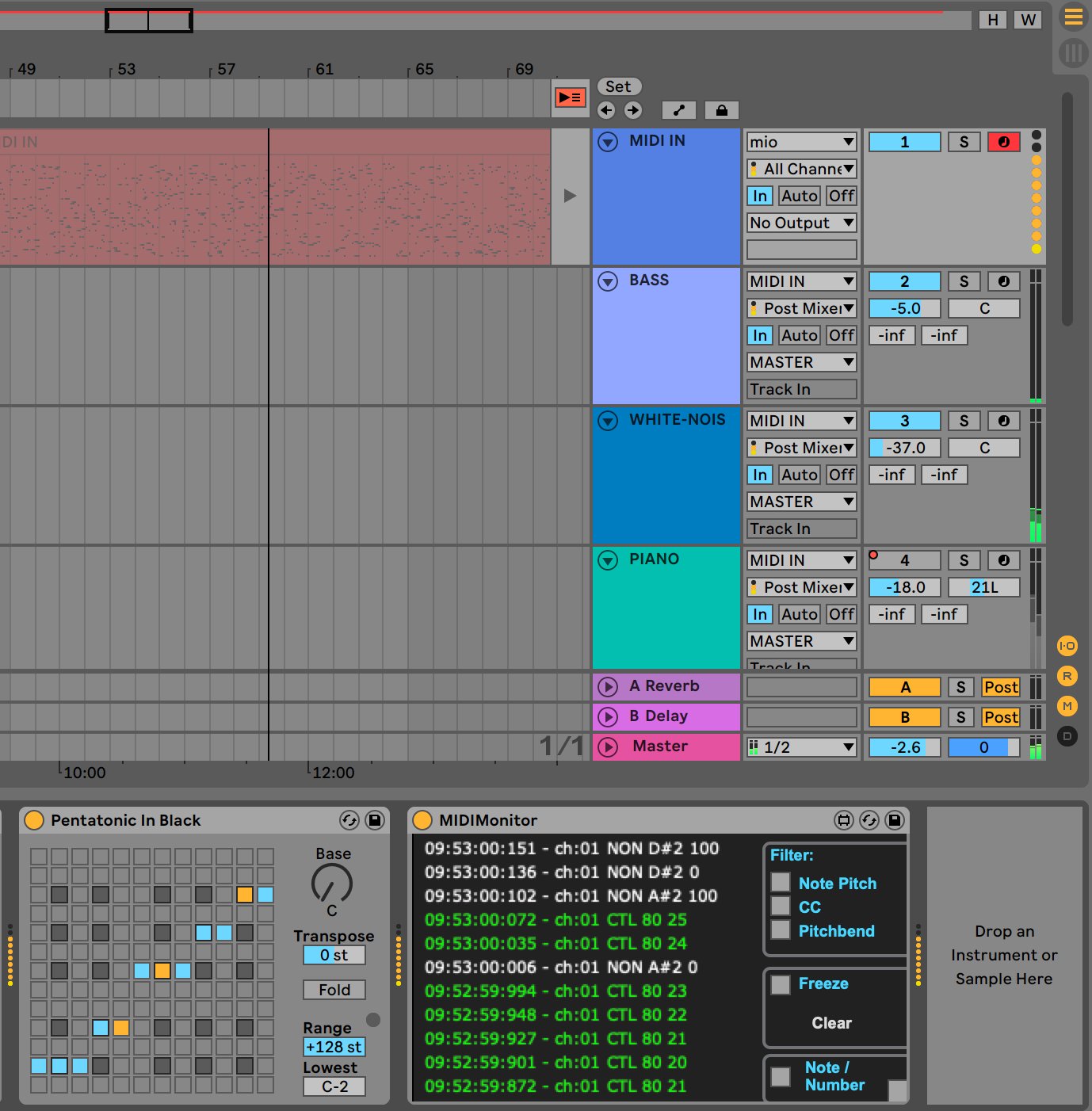Click the Set locator button
The width and height of the screenshot is (1092, 1111).
point(618,86)
